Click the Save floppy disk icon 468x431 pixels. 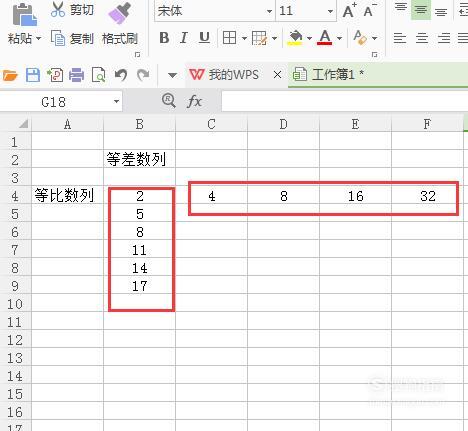coord(33,75)
